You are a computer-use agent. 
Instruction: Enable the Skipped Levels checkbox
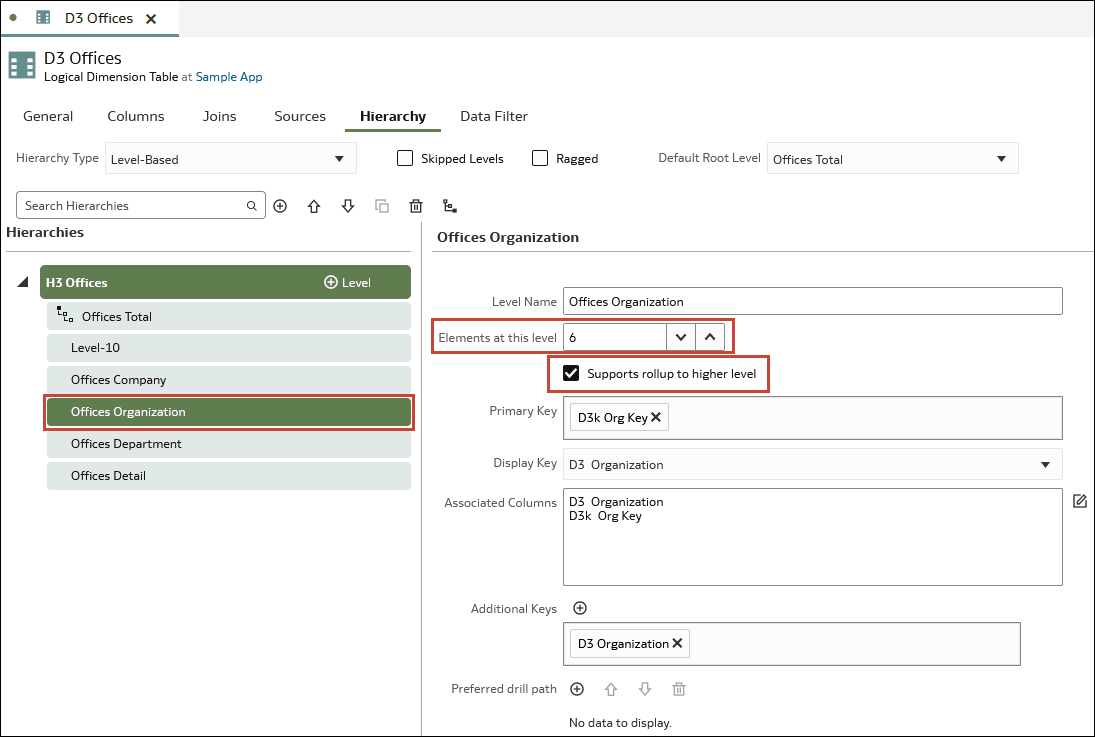[x=405, y=158]
